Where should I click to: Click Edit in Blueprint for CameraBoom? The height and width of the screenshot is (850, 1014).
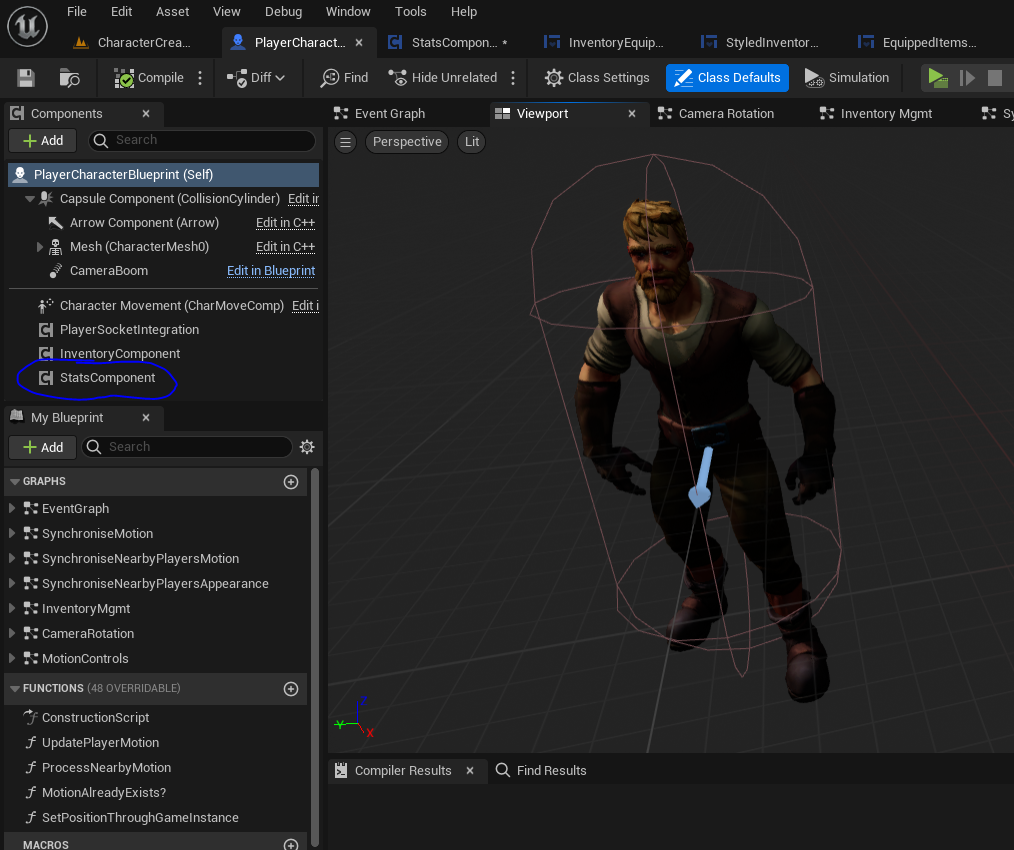tap(271, 270)
